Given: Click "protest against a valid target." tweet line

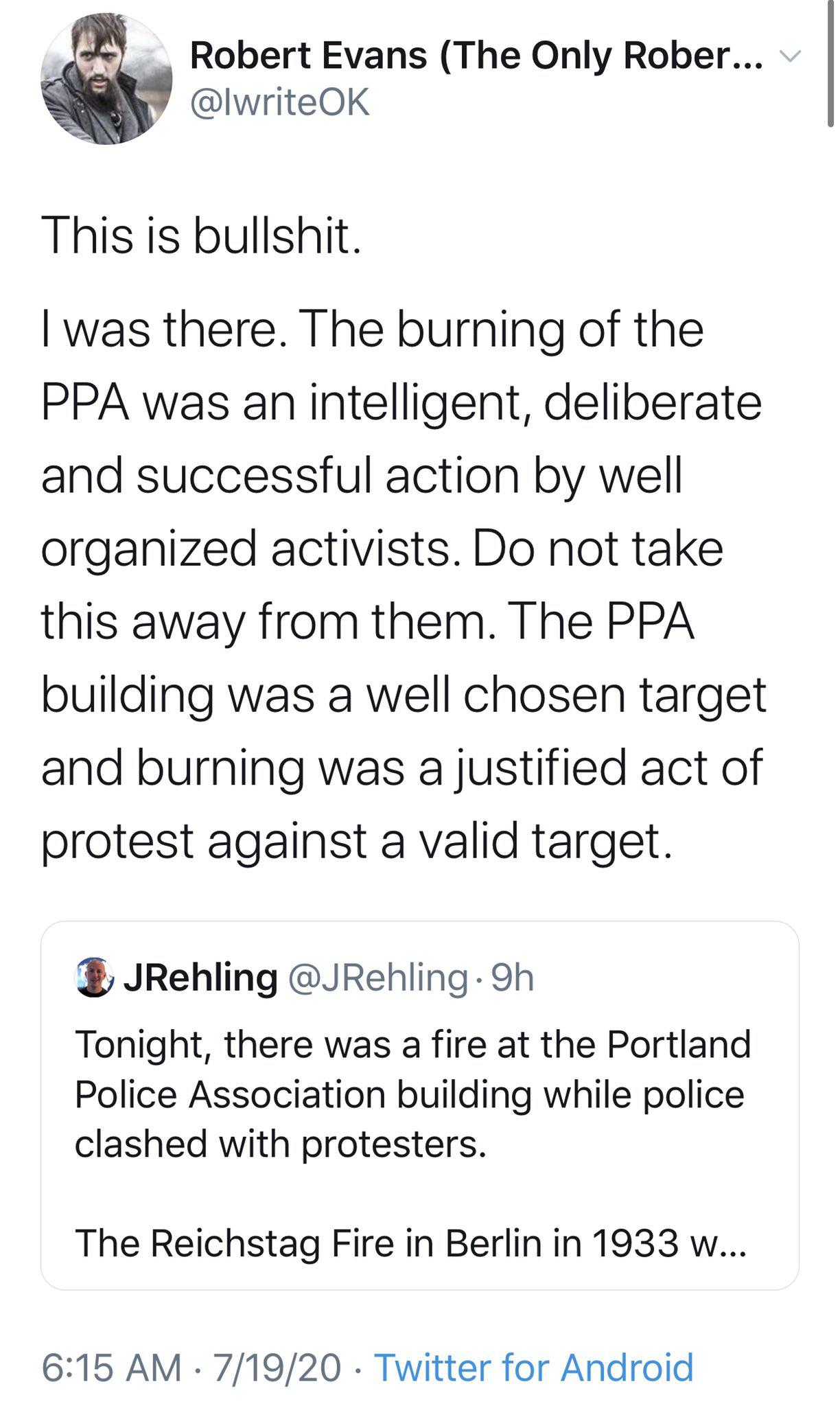Looking at the screenshot, I should coord(357,840).
